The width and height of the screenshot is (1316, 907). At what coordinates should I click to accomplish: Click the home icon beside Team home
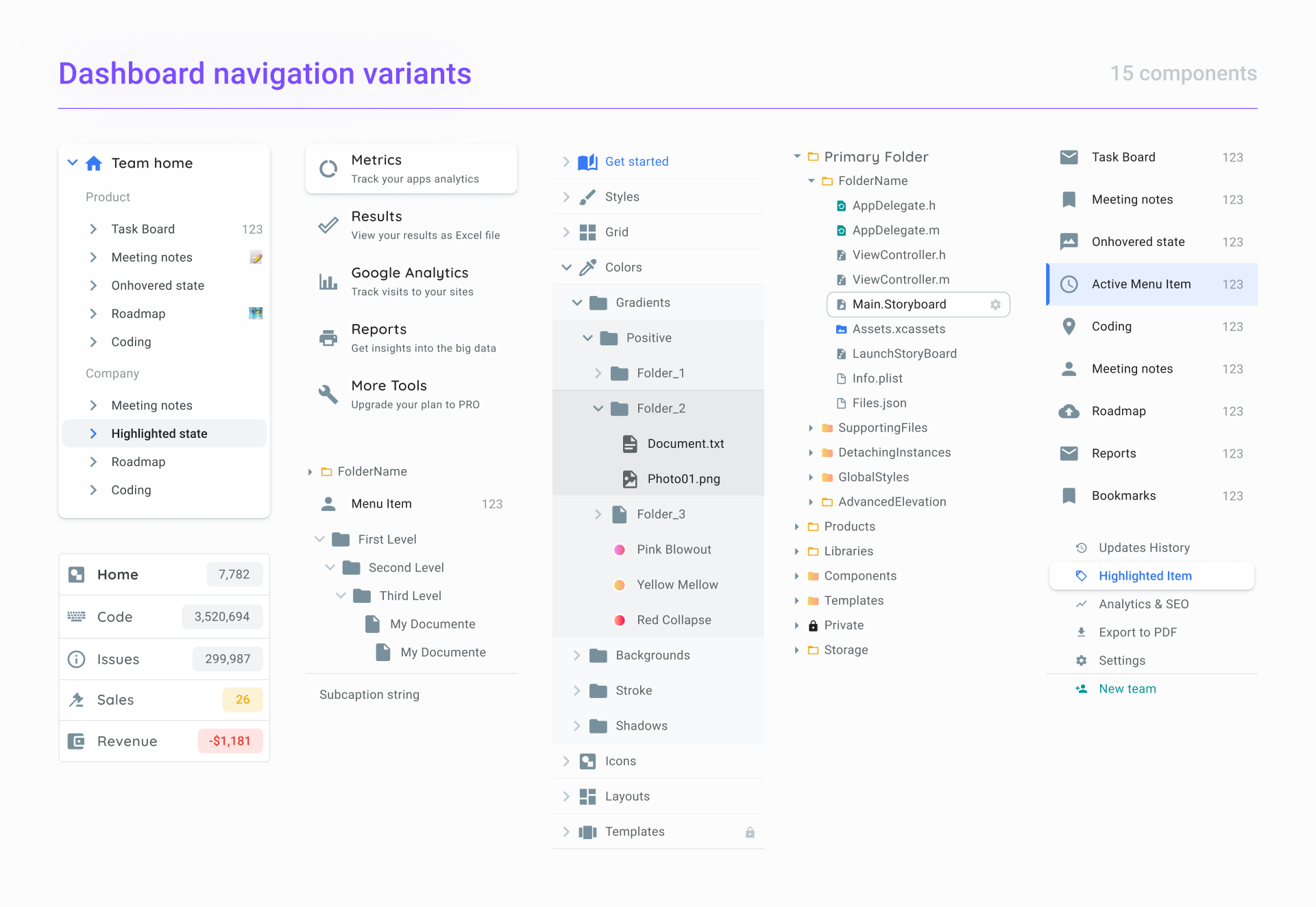click(94, 163)
